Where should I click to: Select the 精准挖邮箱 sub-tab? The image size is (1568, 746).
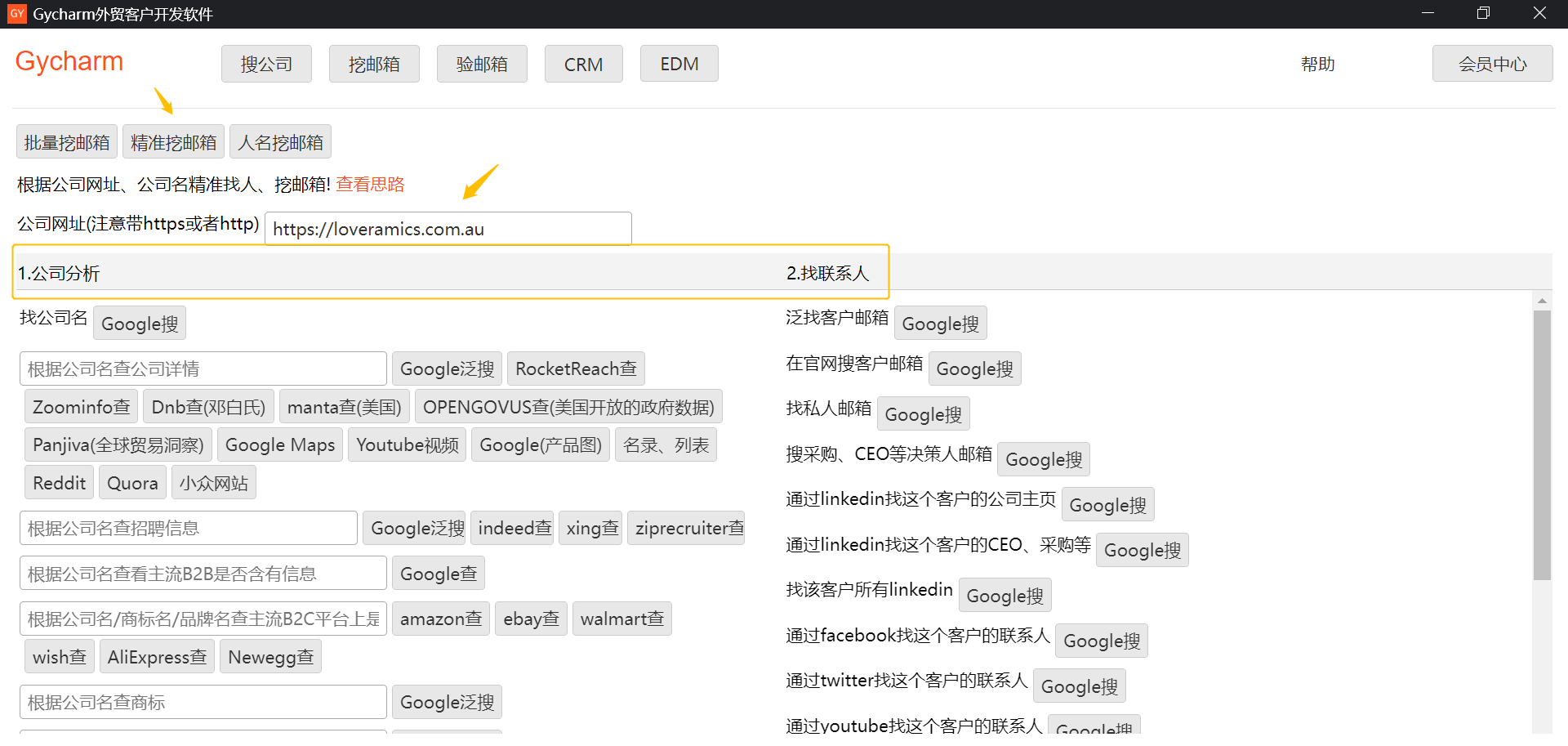[x=173, y=142]
